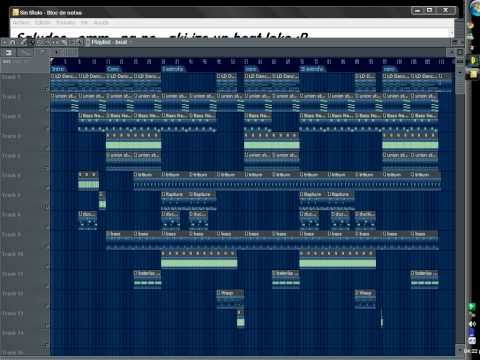Select the second Hoop clip on Track 12
This screenshot has width=480, height=360.
tap(365, 298)
